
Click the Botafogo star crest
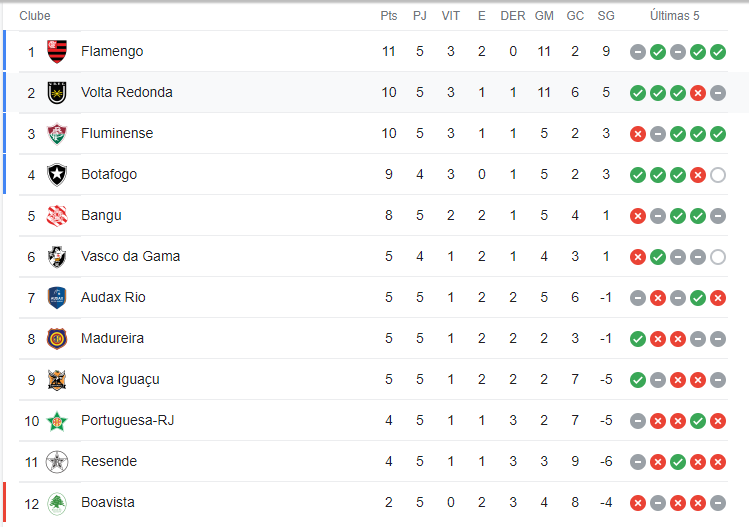(57, 174)
